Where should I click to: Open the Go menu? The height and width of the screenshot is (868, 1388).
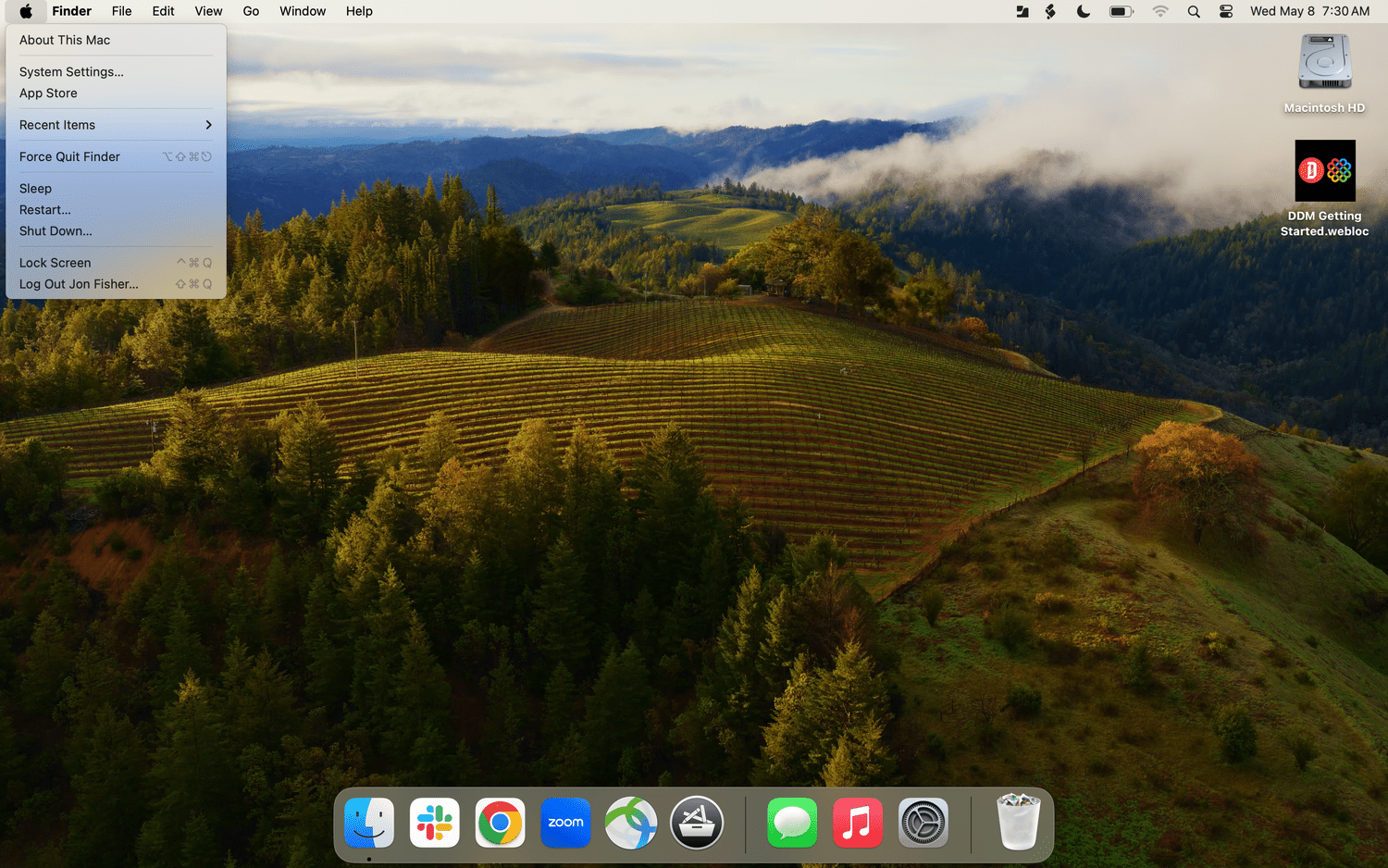251,12
